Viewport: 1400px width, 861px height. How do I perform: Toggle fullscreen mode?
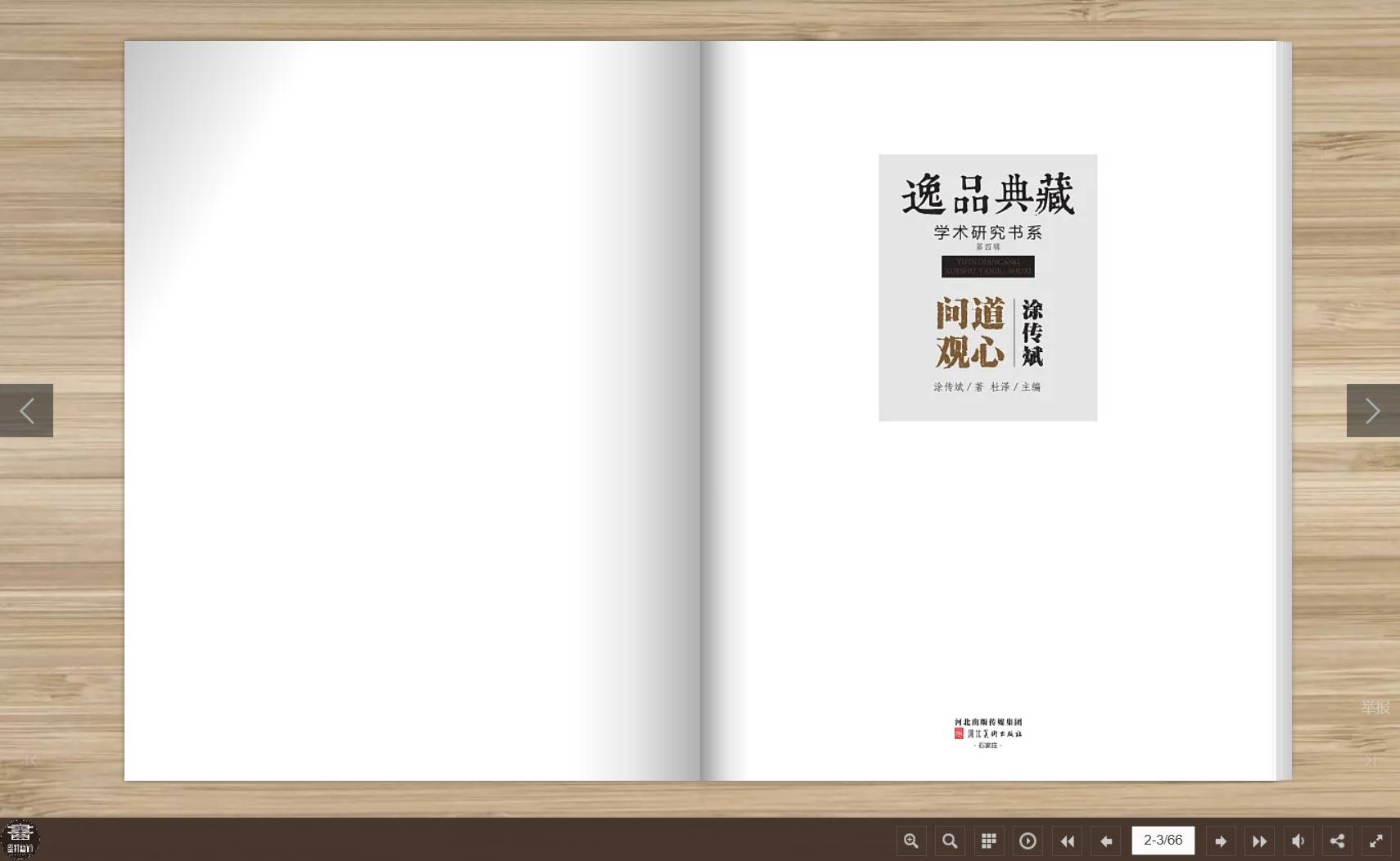tap(1376, 841)
